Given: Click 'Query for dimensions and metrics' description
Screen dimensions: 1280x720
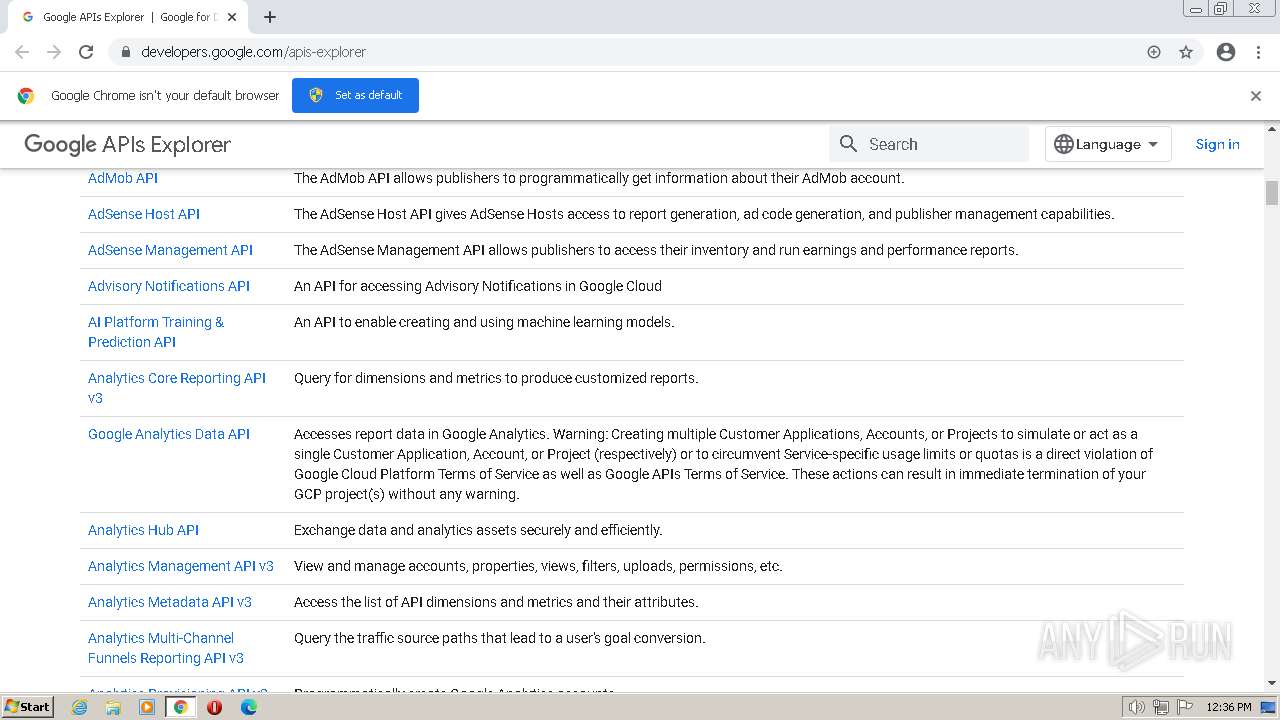Looking at the screenshot, I should point(496,378).
